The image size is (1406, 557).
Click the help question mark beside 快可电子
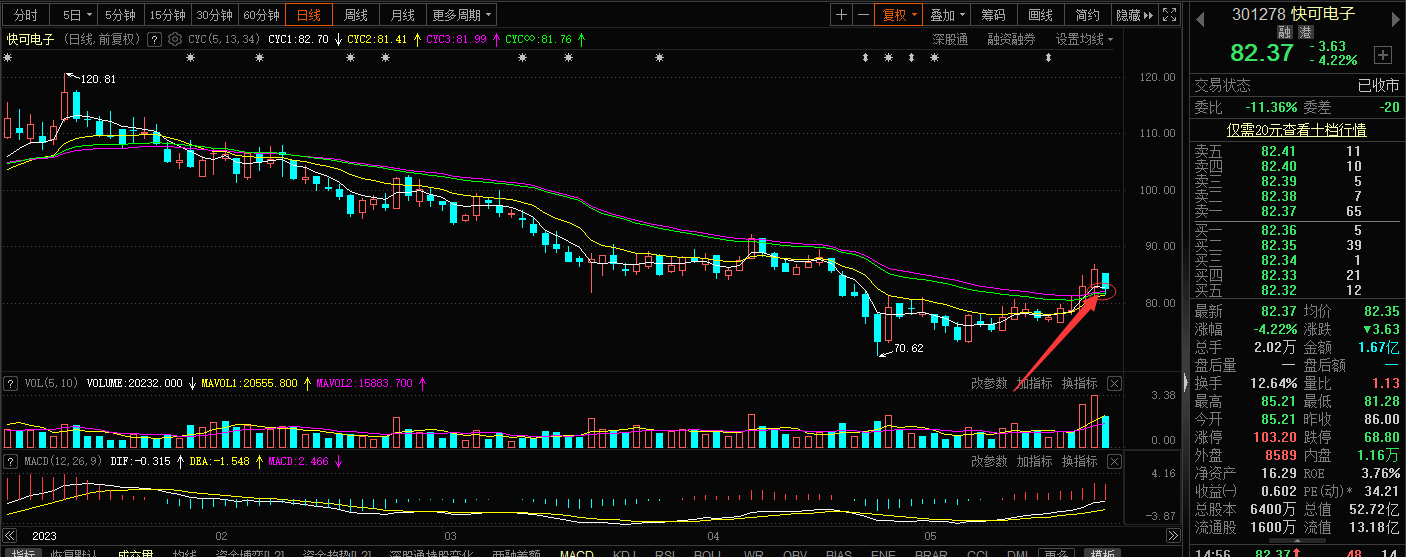154,39
